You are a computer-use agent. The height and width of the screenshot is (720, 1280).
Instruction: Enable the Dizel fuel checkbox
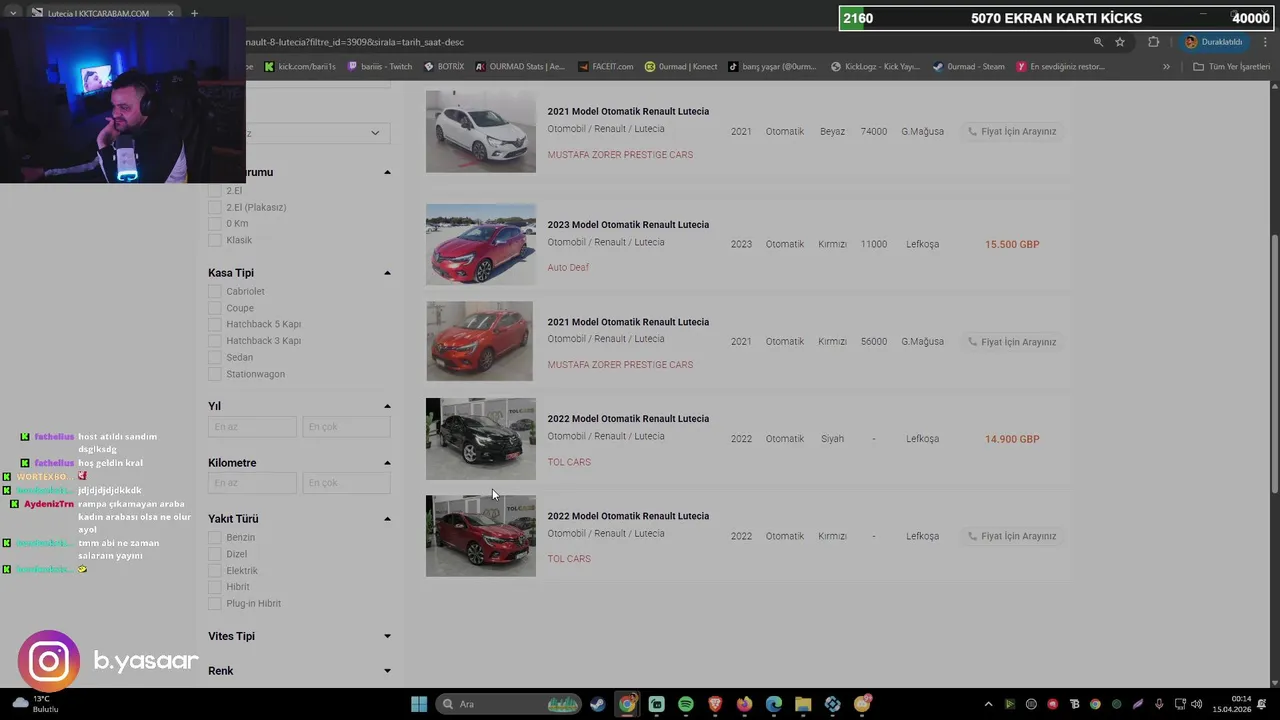click(214, 554)
